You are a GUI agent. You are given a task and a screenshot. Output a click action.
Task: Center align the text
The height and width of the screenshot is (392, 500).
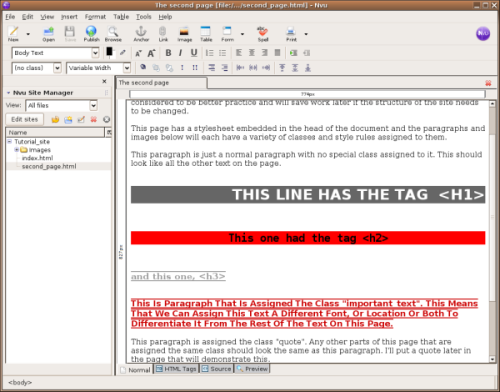252,53
